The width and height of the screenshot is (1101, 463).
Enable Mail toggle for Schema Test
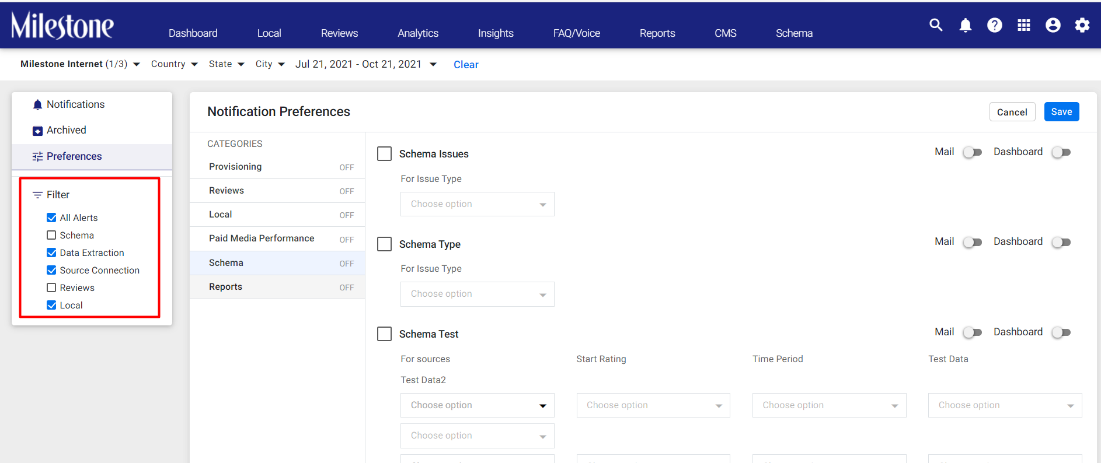[x=972, y=332]
